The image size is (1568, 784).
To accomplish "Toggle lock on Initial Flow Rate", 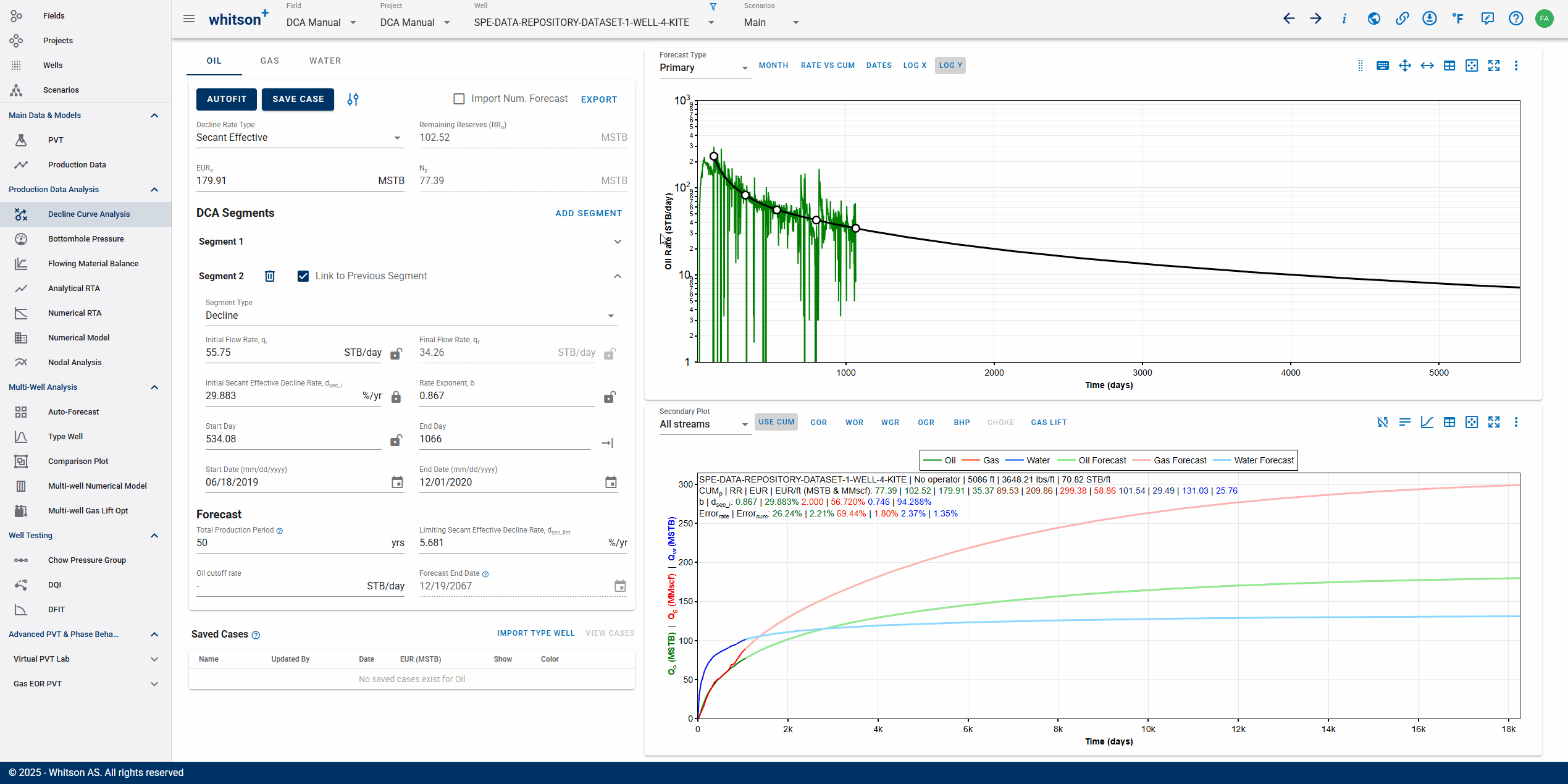I will [x=396, y=353].
